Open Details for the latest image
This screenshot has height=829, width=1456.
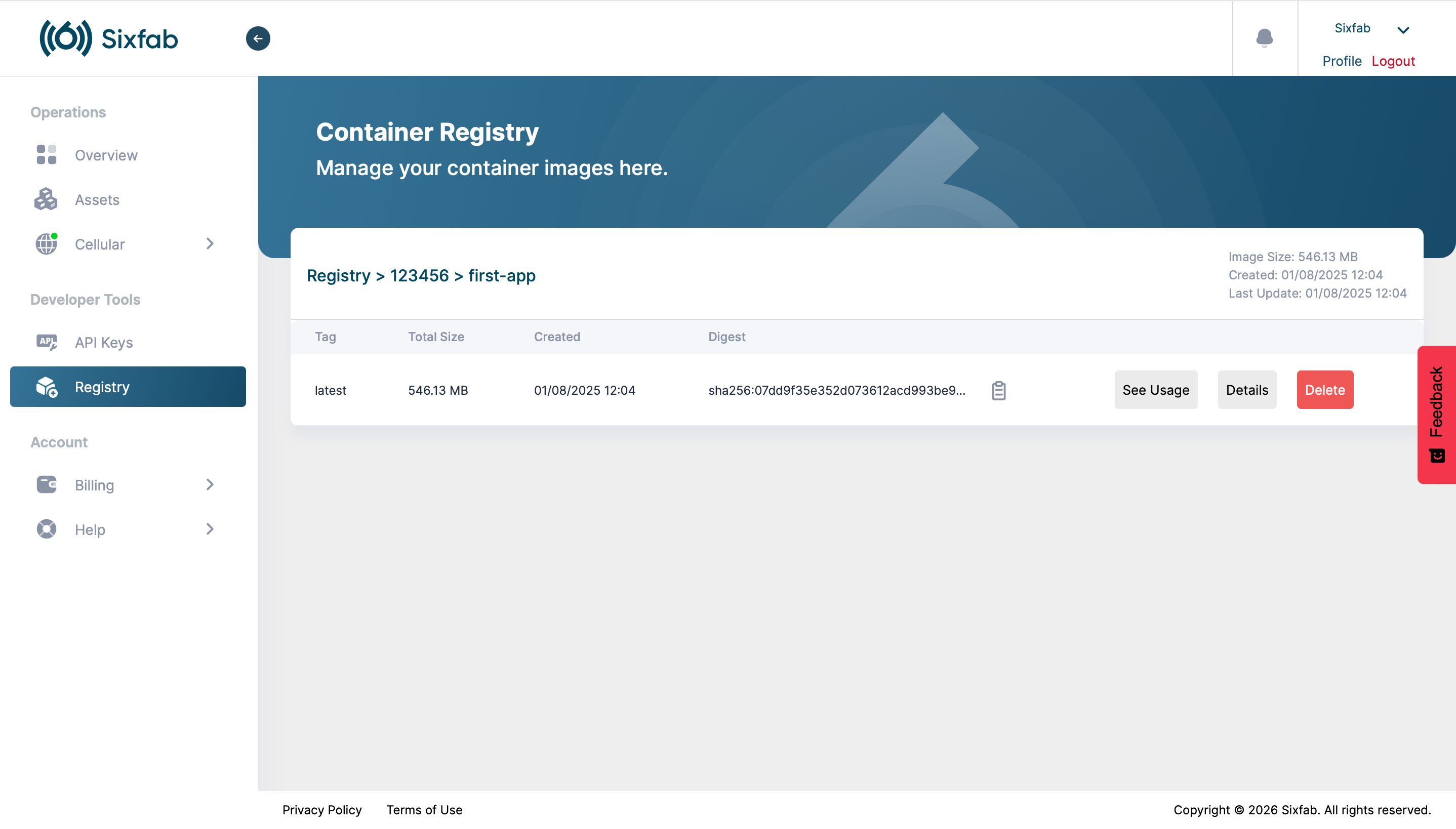(x=1246, y=390)
